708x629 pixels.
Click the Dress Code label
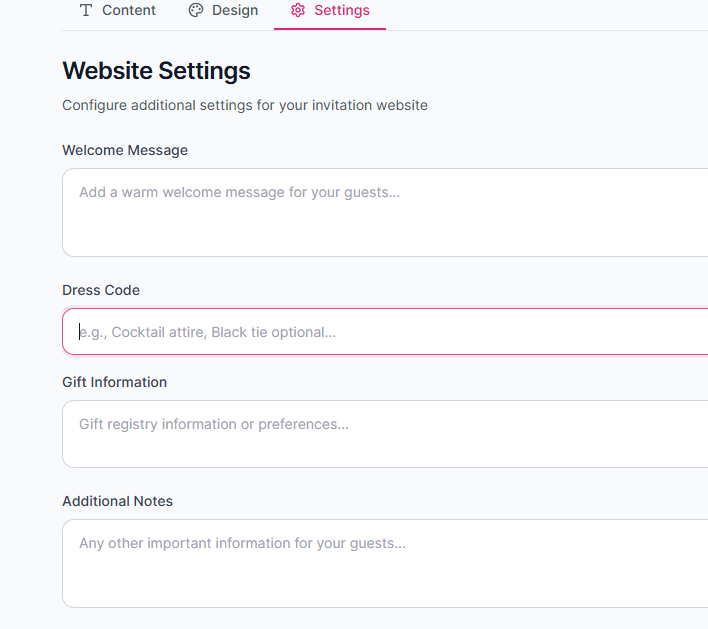[x=101, y=290]
